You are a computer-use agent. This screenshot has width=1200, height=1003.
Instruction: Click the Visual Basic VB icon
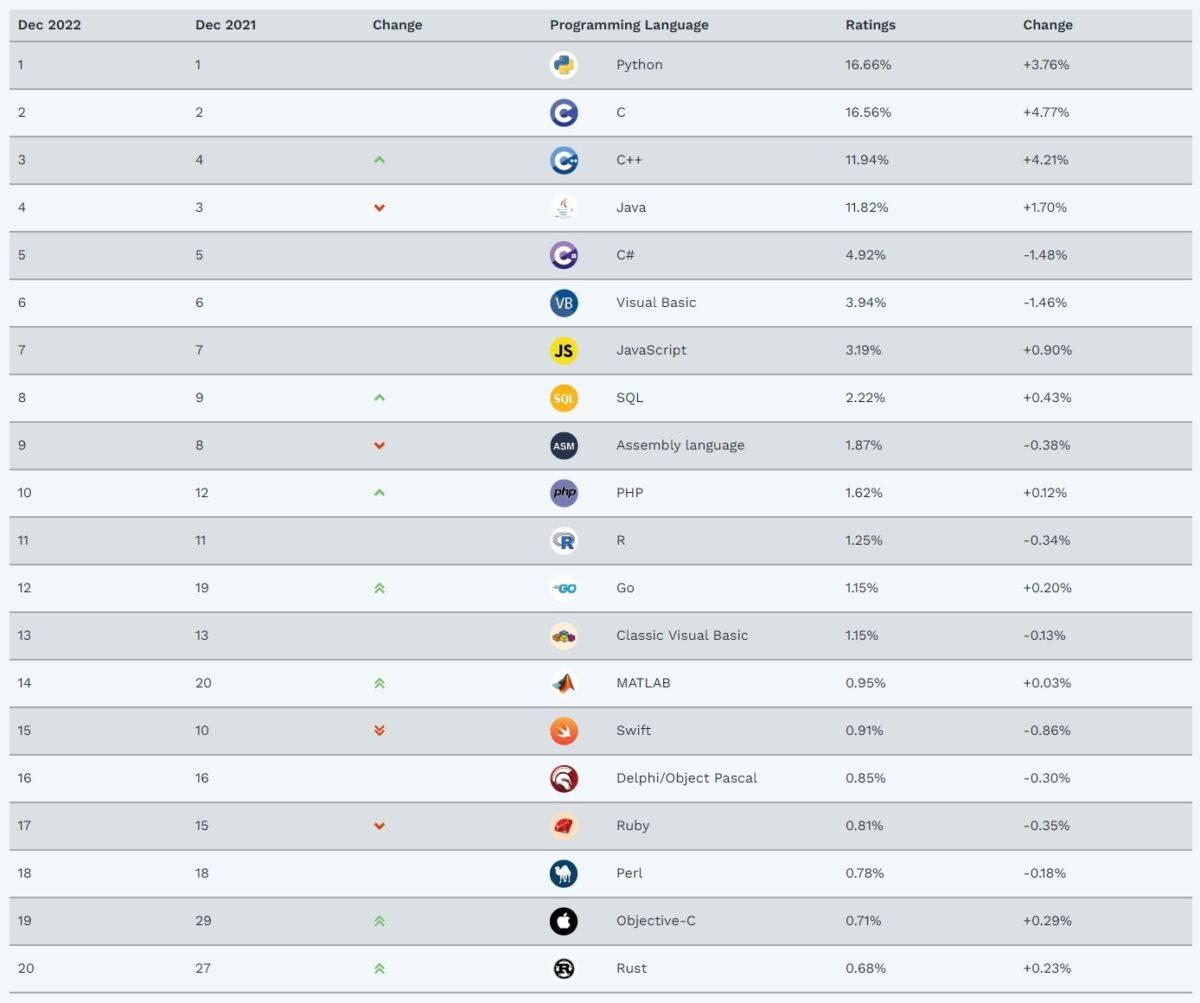[x=564, y=303]
